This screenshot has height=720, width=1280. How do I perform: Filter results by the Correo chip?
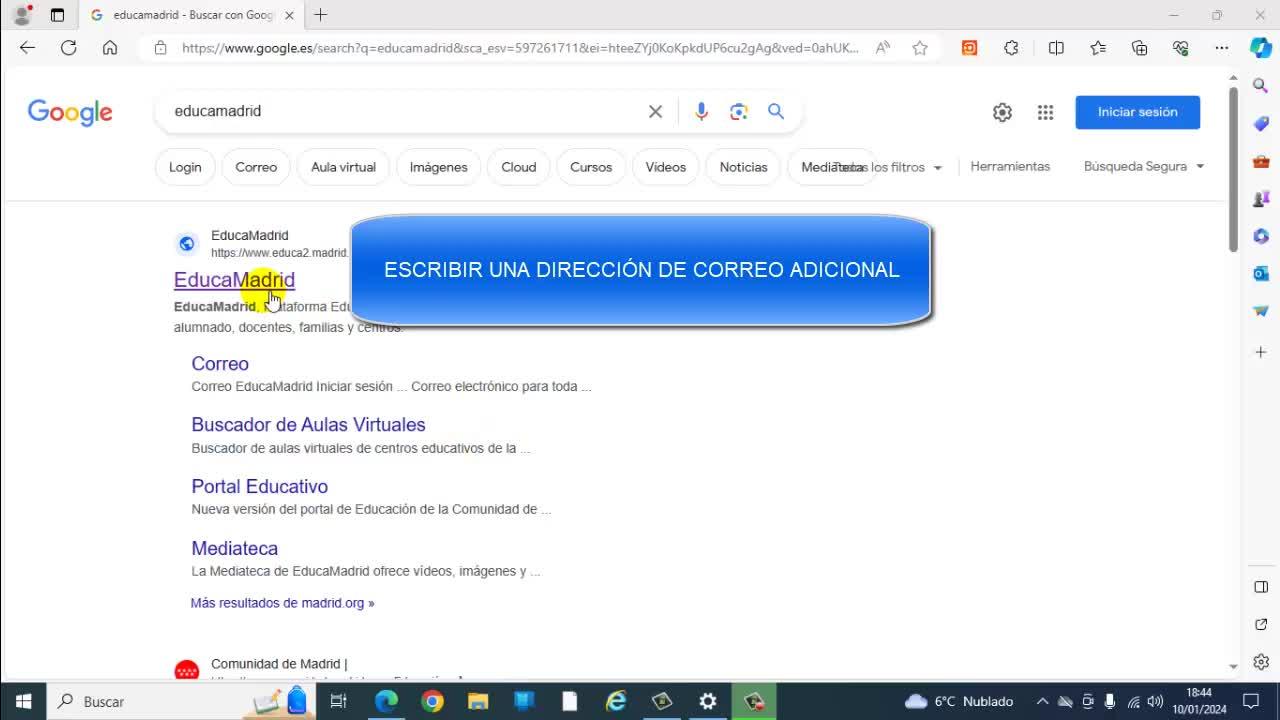(256, 167)
